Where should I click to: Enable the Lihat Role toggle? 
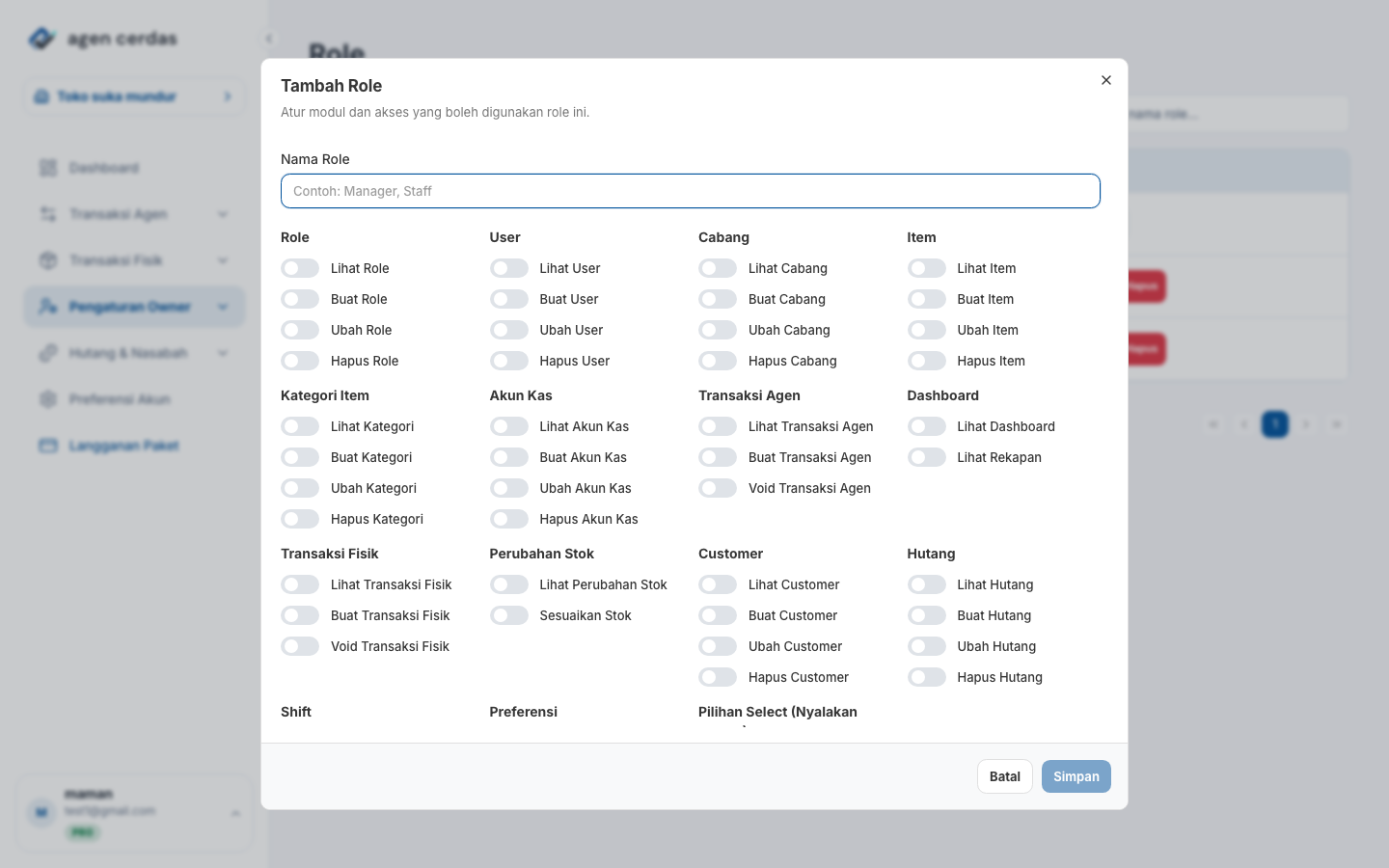(300, 268)
